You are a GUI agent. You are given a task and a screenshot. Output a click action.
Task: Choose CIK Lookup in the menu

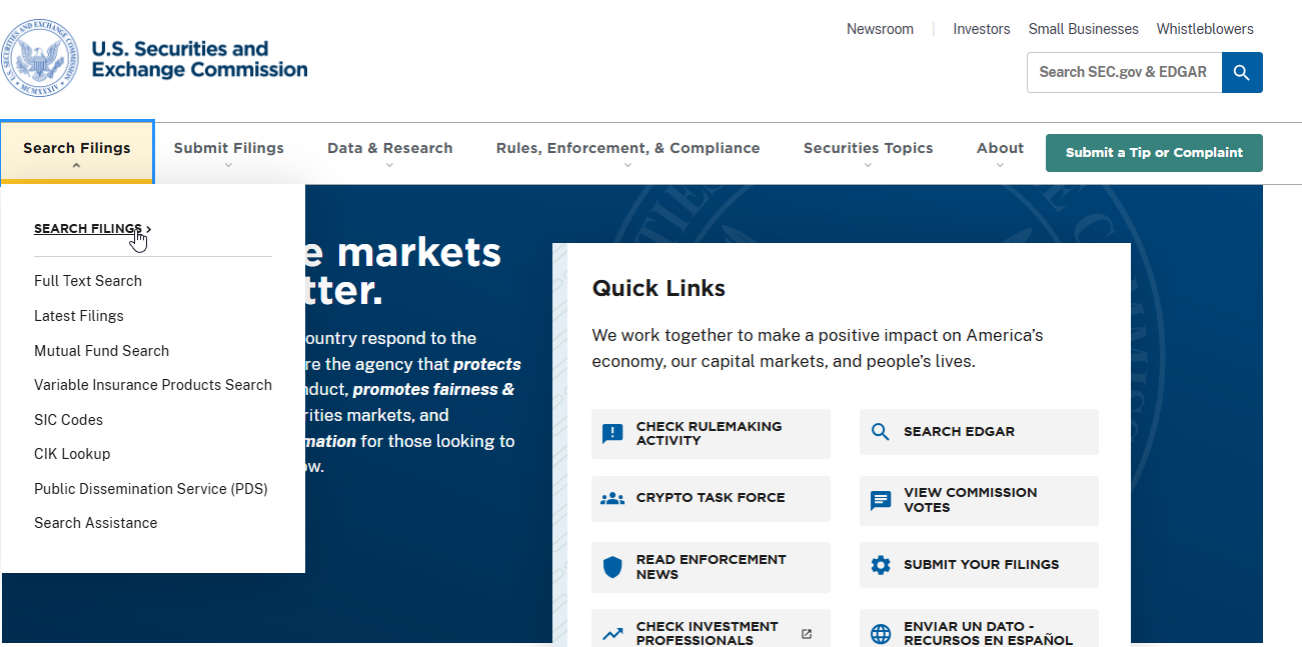coord(72,454)
